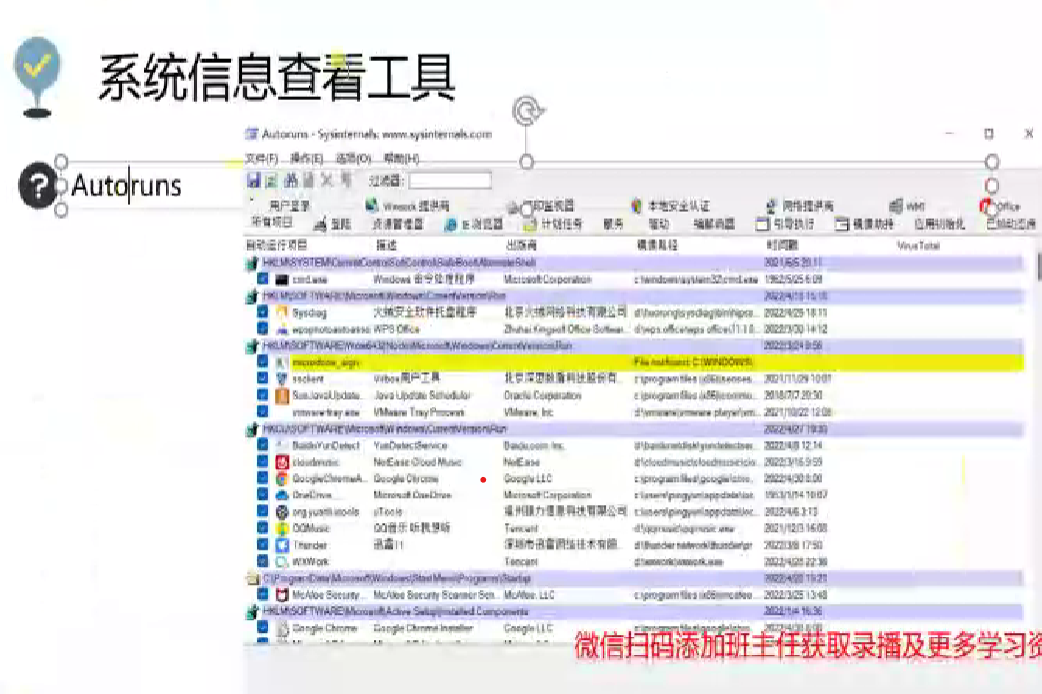1042x694 pixels.
Task: Switch to the 资源管理器 tab
Action: click(397, 224)
